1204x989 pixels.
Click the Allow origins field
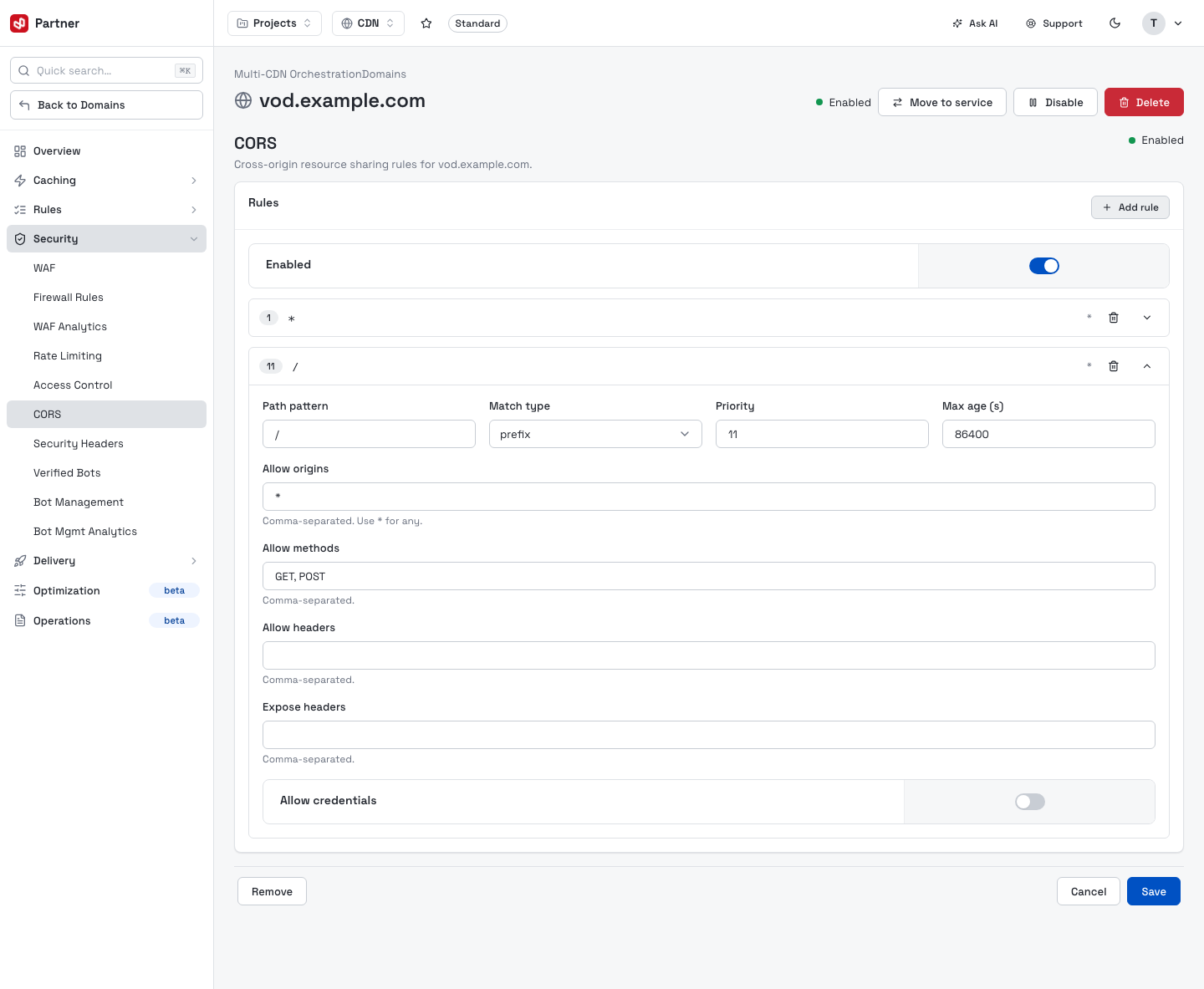coord(709,497)
